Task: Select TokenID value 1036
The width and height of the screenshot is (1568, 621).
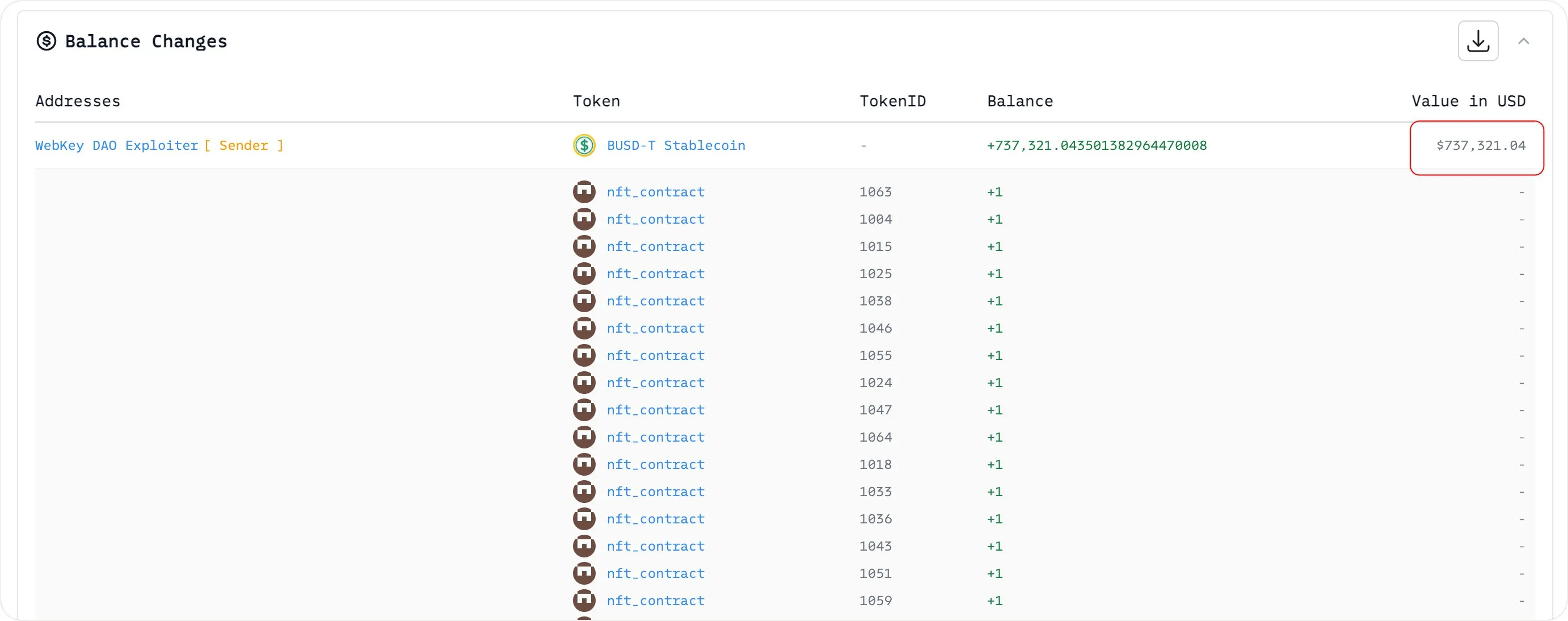Action: [875, 519]
